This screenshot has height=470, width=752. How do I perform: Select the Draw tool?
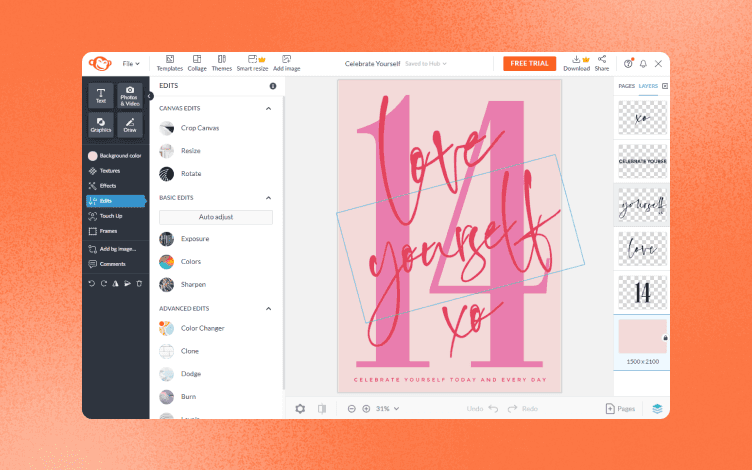pos(130,125)
